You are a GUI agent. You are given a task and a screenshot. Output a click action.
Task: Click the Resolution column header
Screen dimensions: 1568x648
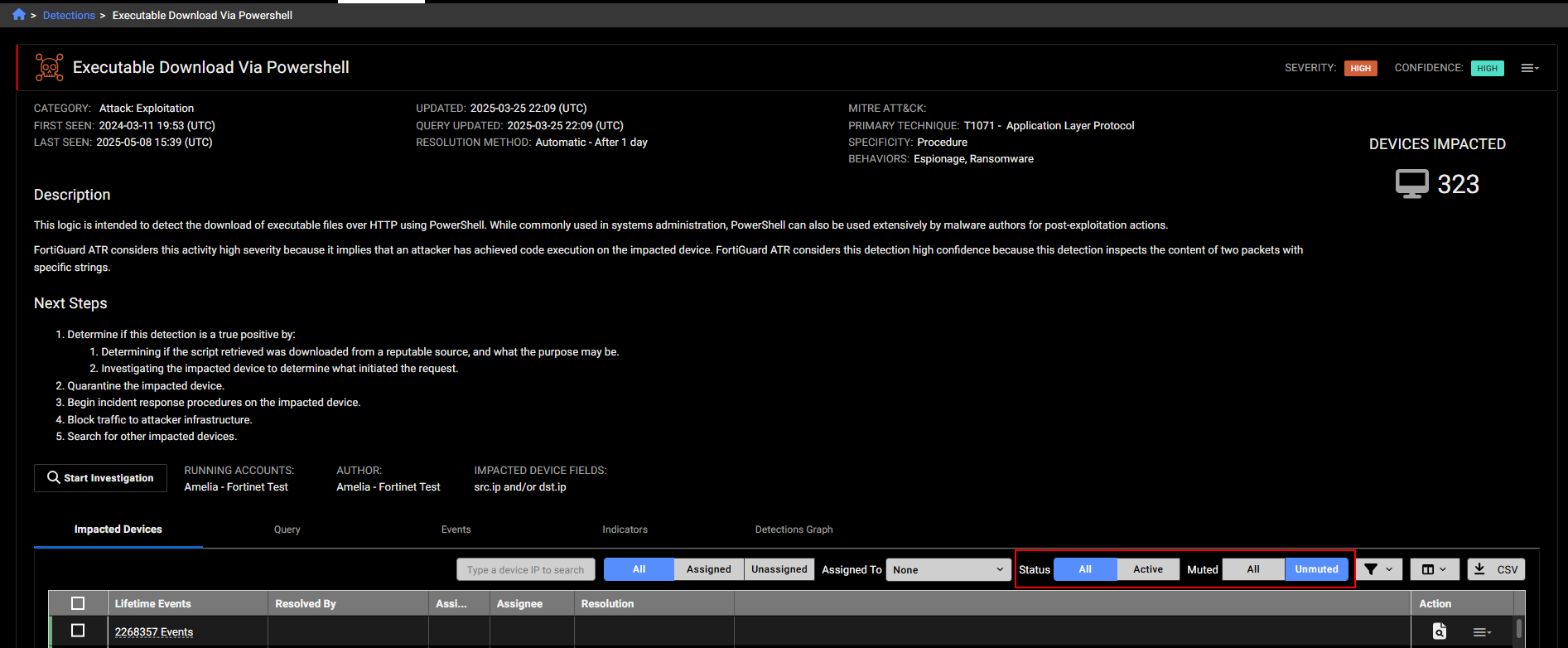[654, 603]
